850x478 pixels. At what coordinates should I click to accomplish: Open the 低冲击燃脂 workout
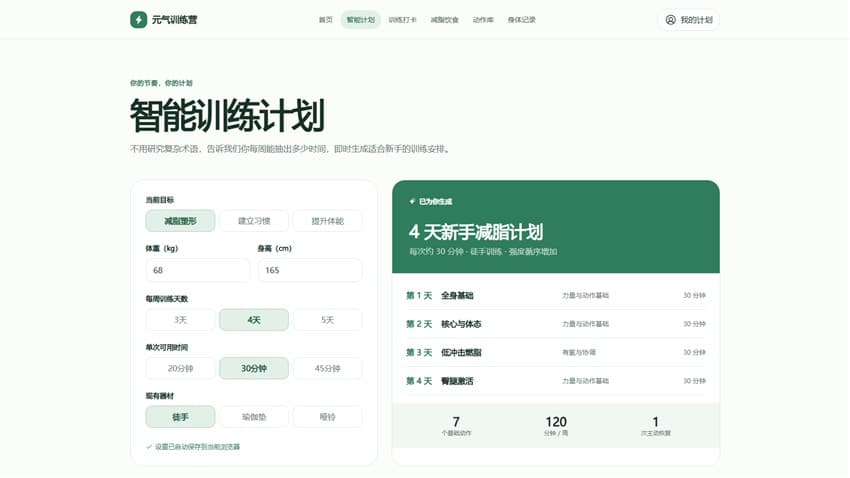point(461,352)
